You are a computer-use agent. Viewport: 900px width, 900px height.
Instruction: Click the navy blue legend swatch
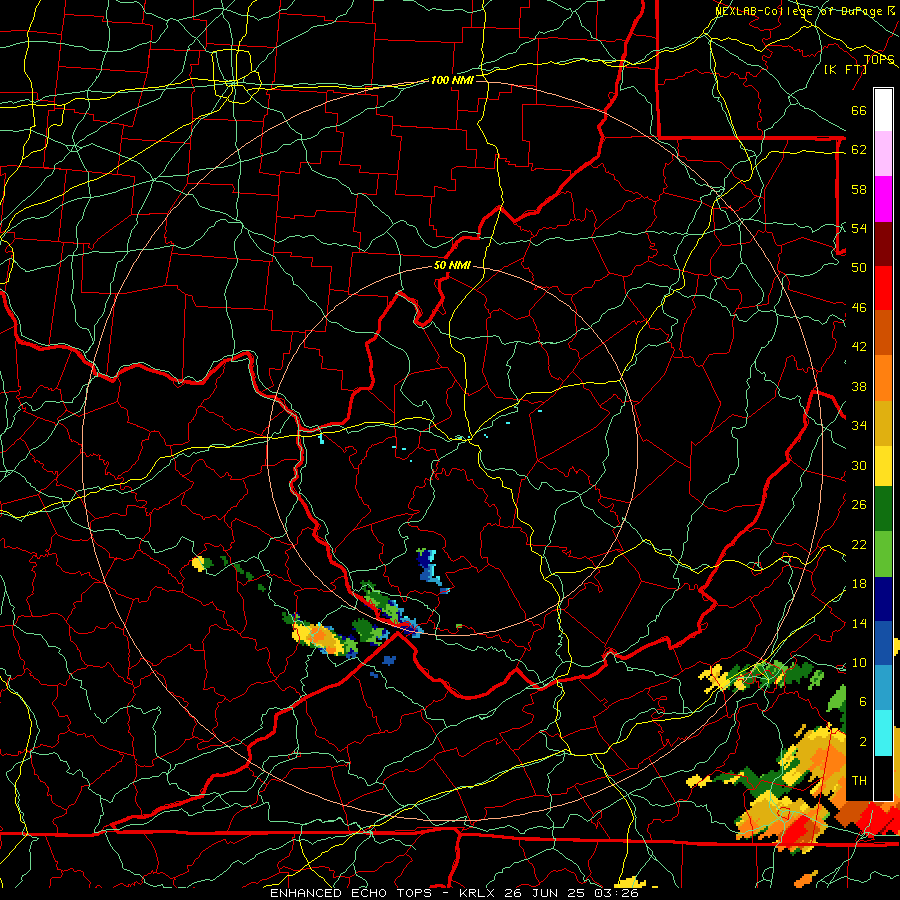coord(883,599)
